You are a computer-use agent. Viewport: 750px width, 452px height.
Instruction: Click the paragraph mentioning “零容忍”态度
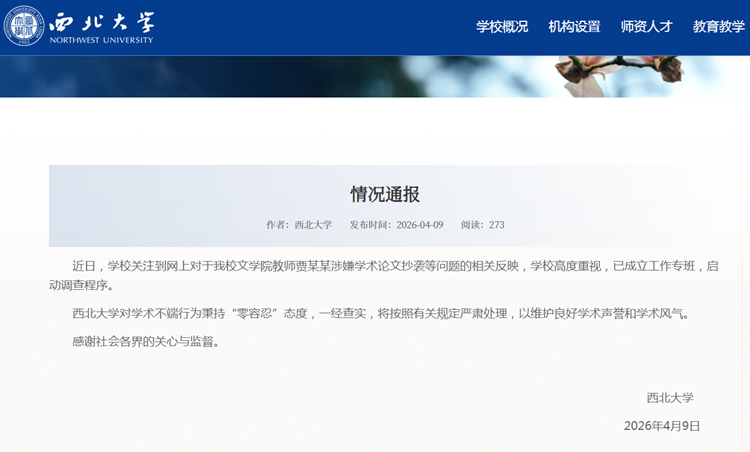381,314
